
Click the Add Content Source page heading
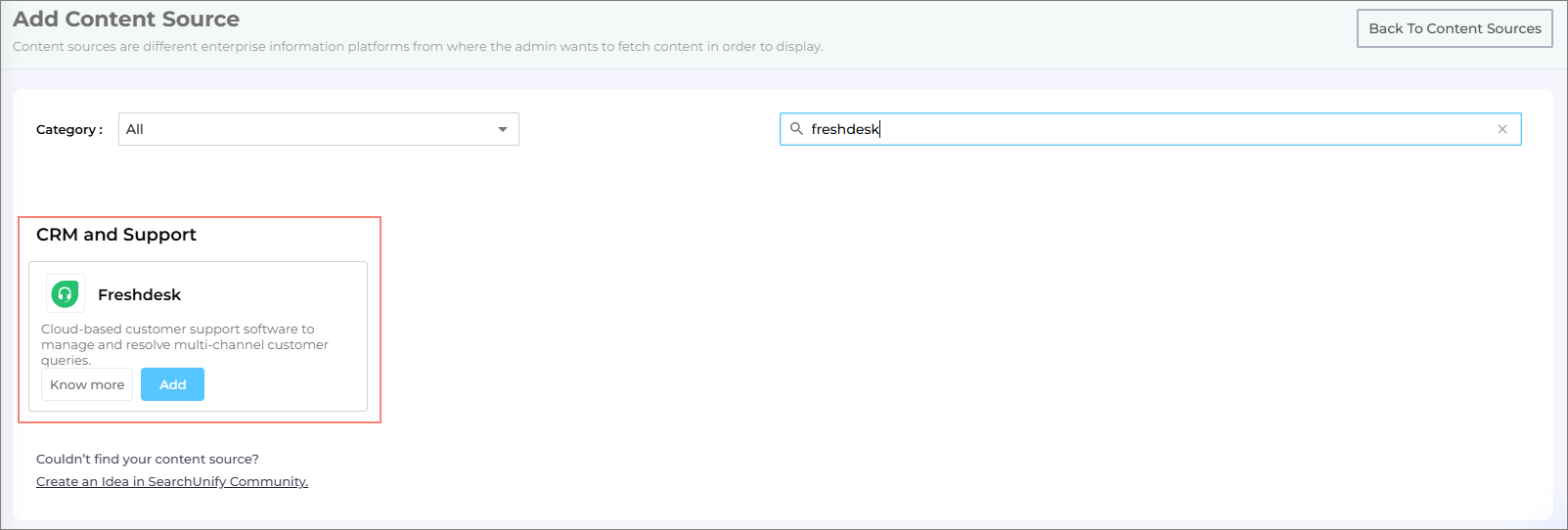(126, 20)
